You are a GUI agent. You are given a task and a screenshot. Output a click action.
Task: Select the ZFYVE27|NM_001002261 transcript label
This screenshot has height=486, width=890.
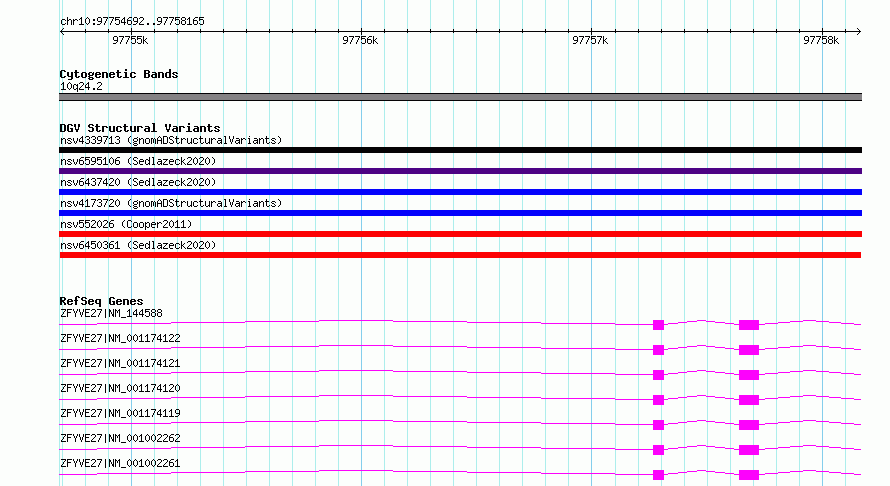tap(120, 463)
